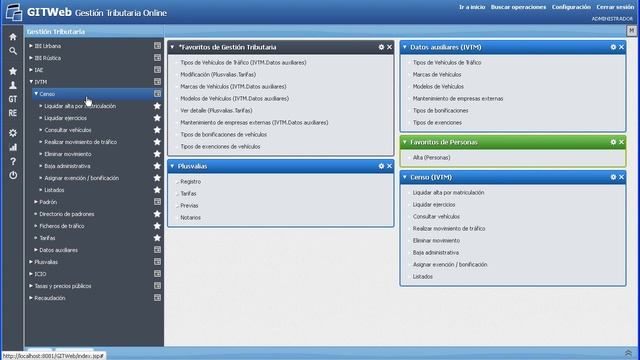Click Cerrar sesión in top menu

pyautogui.click(x=615, y=7)
